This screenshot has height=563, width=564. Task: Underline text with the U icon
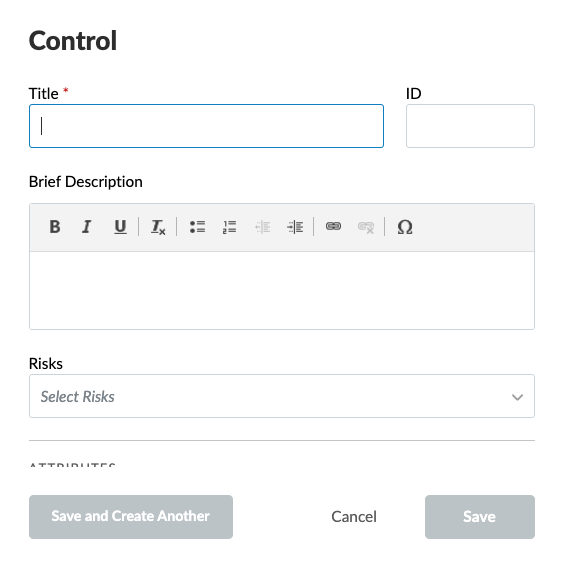point(120,227)
